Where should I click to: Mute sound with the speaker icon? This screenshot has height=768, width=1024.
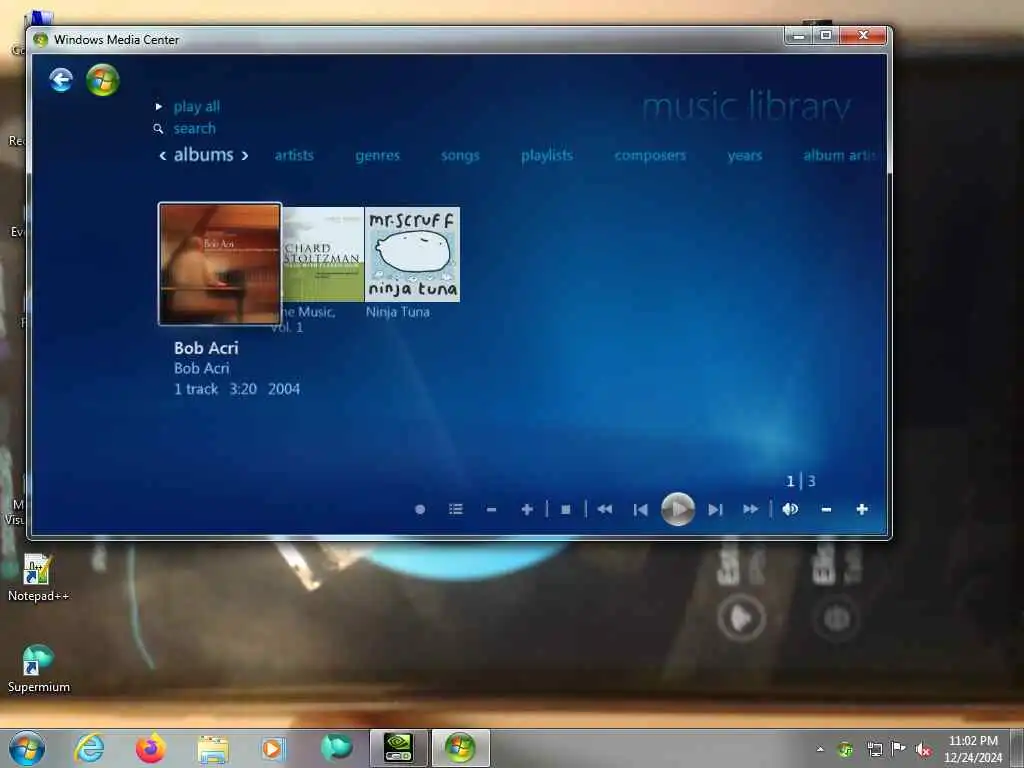[x=790, y=509]
